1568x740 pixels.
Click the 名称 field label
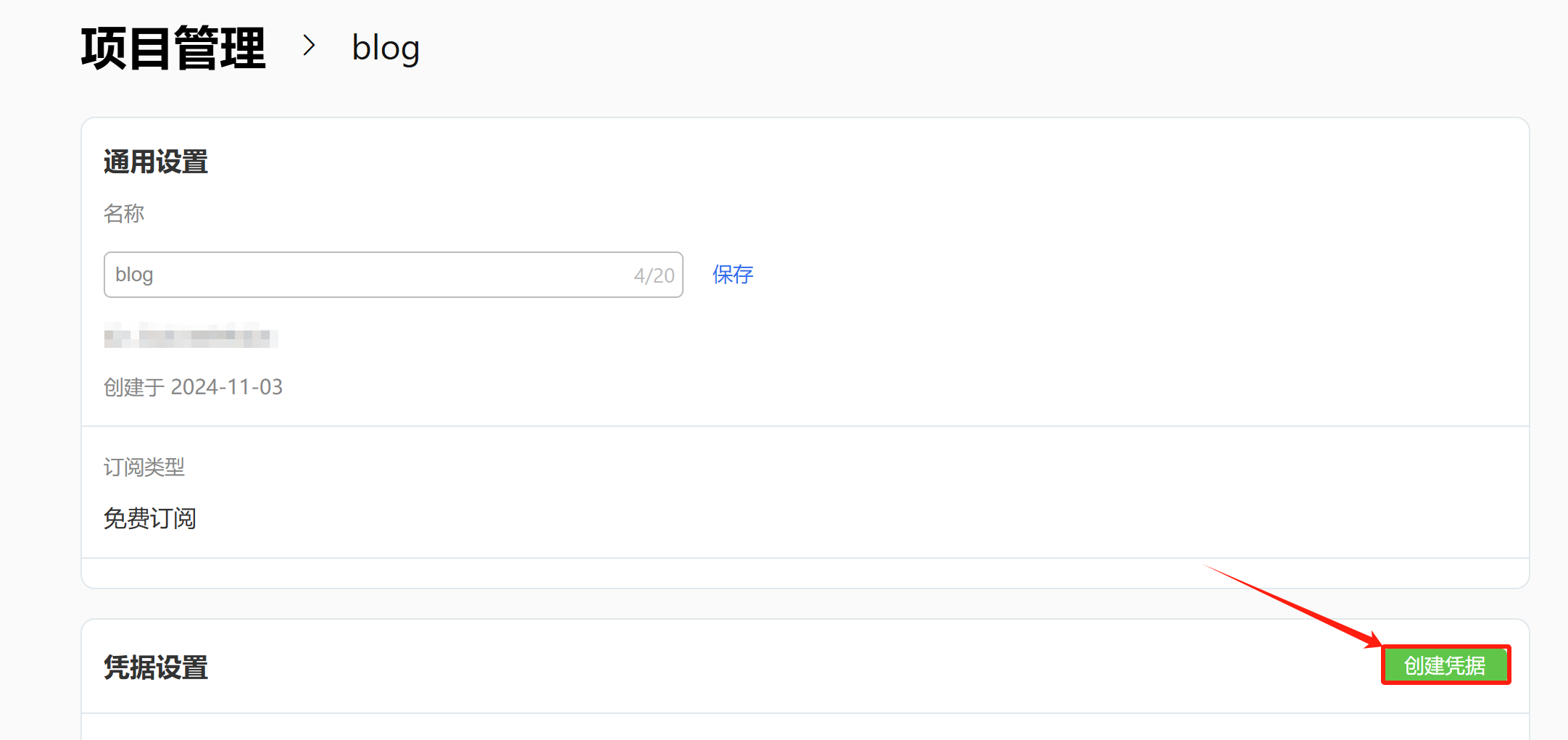click(x=124, y=214)
